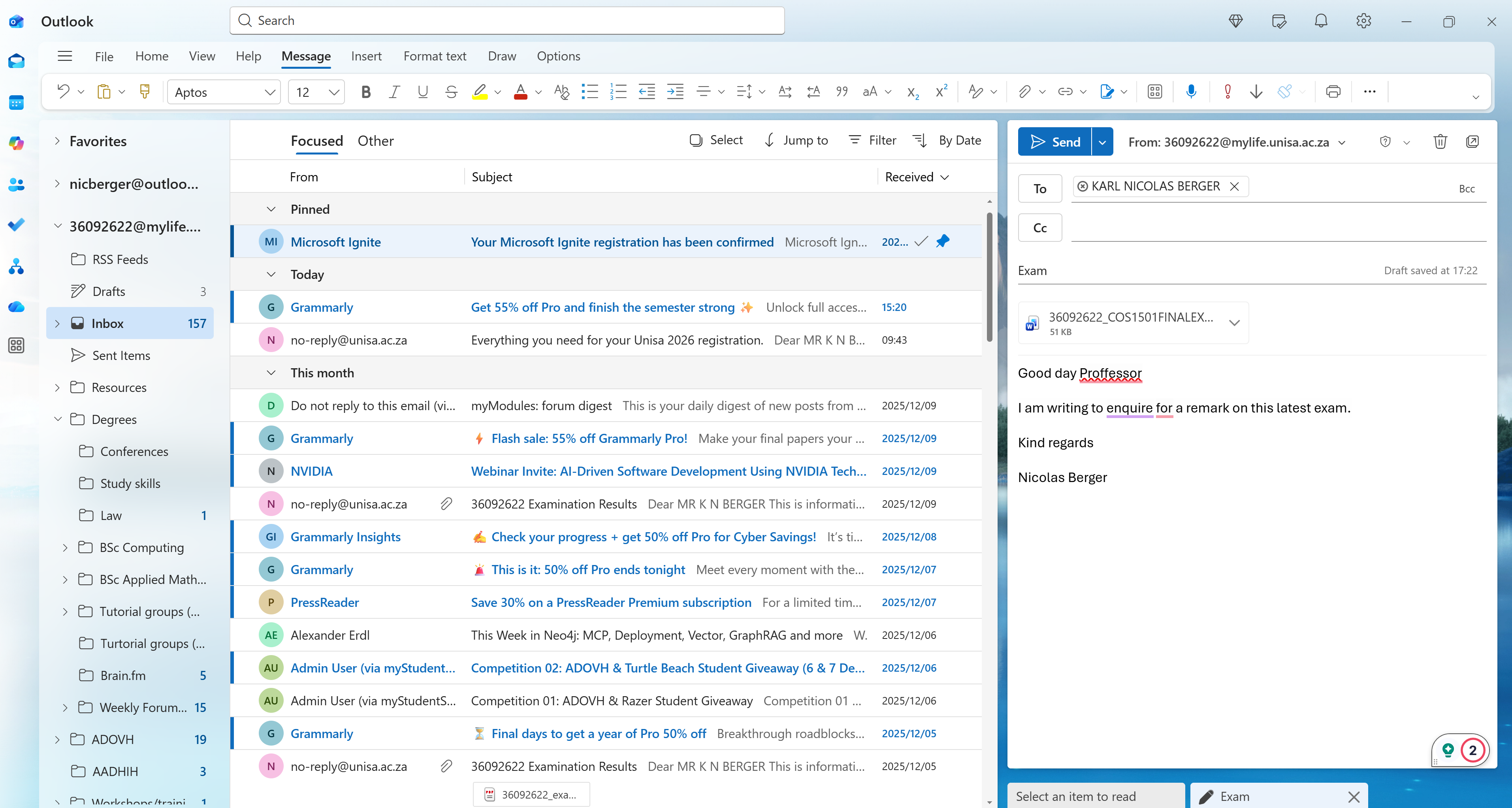This screenshot has width=1512, height=808.
Task: Expand the BSc Computing folder
Action: click(x=65, y=547)
